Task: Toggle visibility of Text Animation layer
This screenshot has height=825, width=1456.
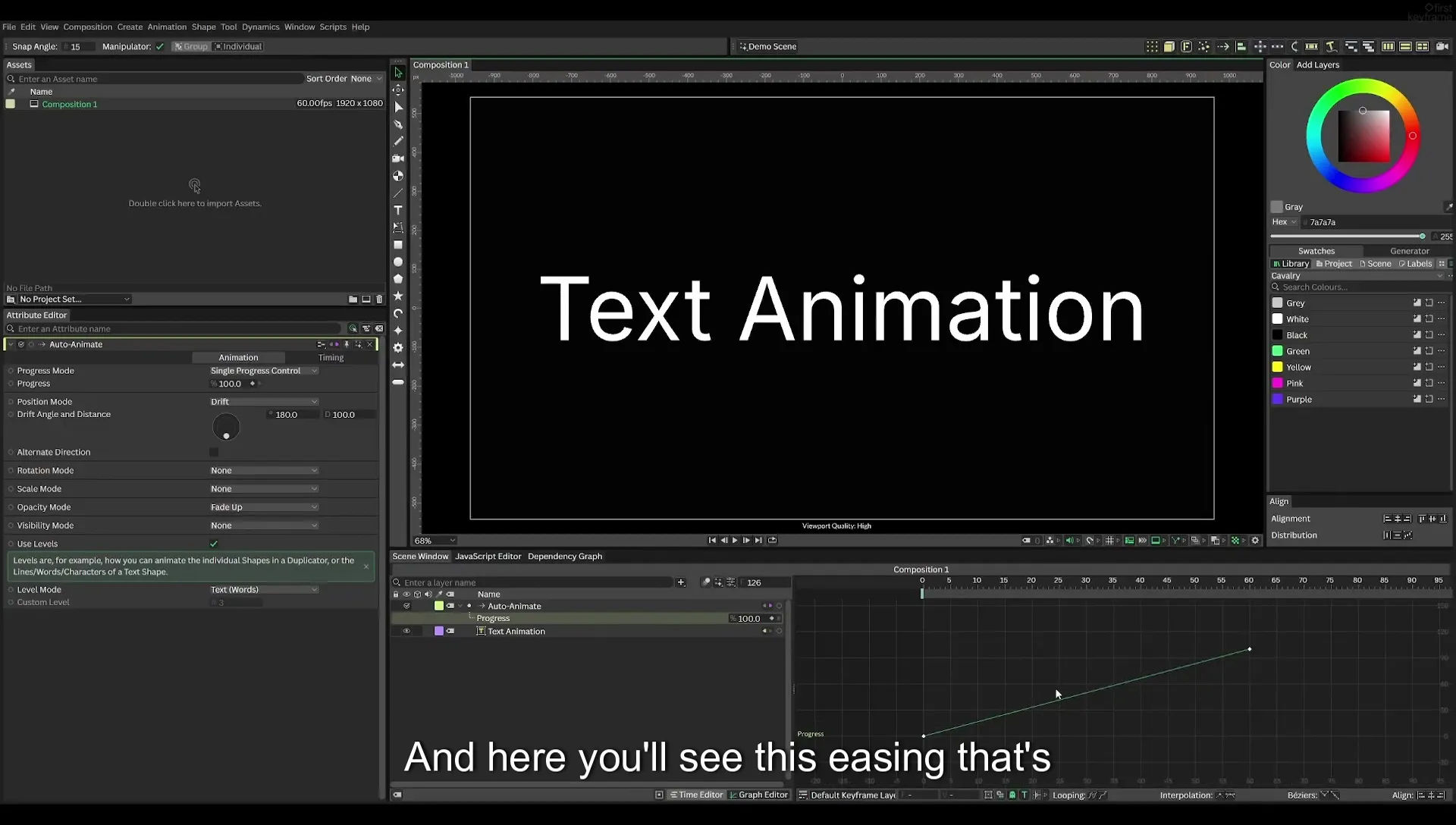Action: tap(406, 632)
